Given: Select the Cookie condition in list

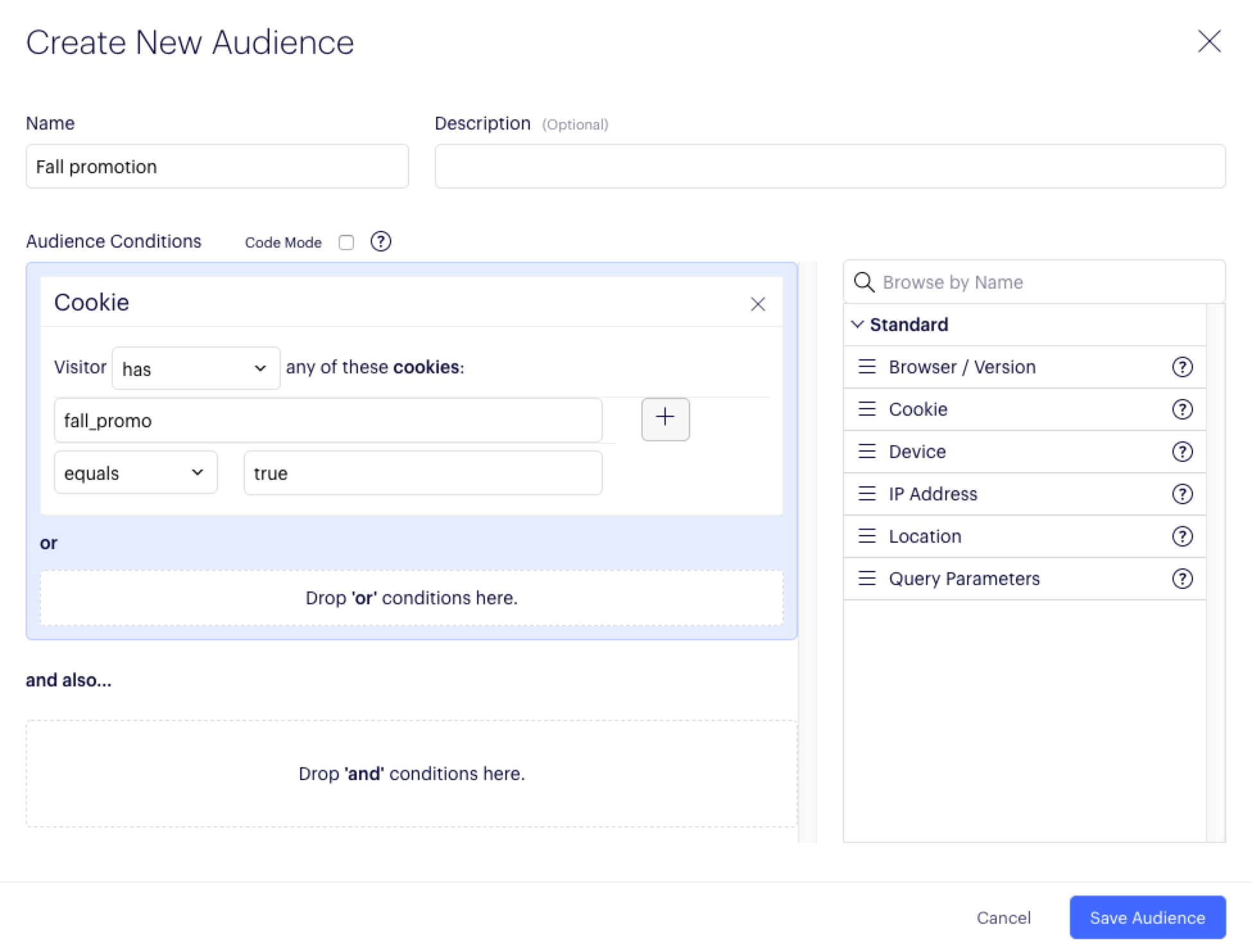Looking at the screenshot, I should (917, 409).
